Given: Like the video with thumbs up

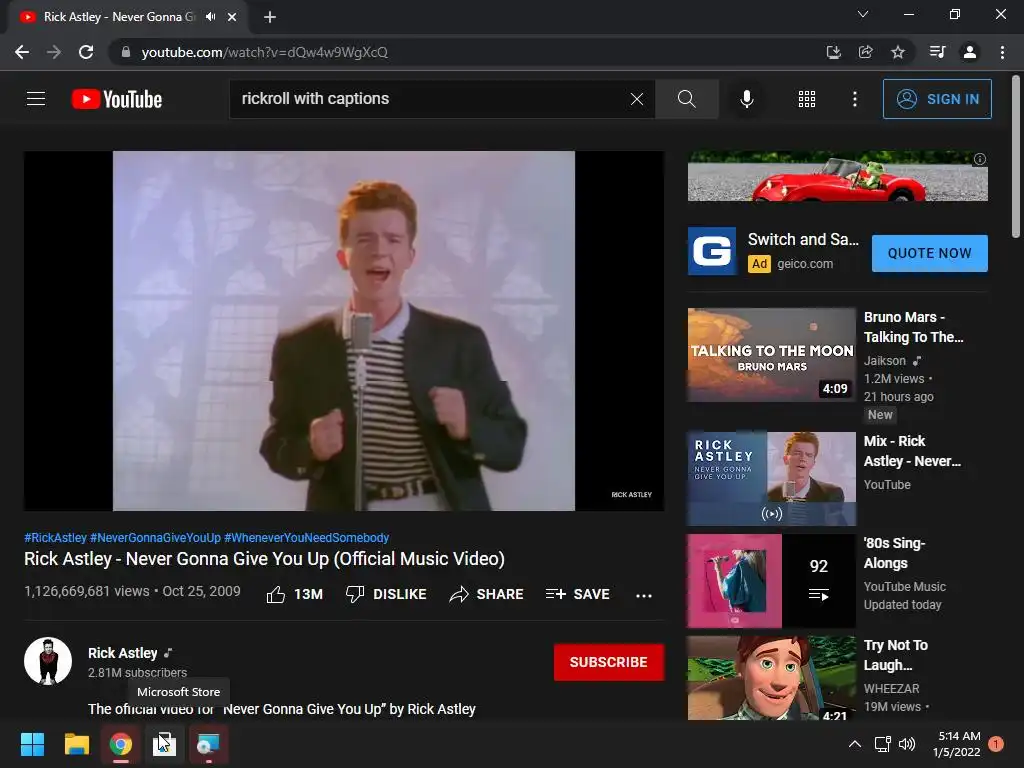Looking at the screenshot, I should [295, 594].
